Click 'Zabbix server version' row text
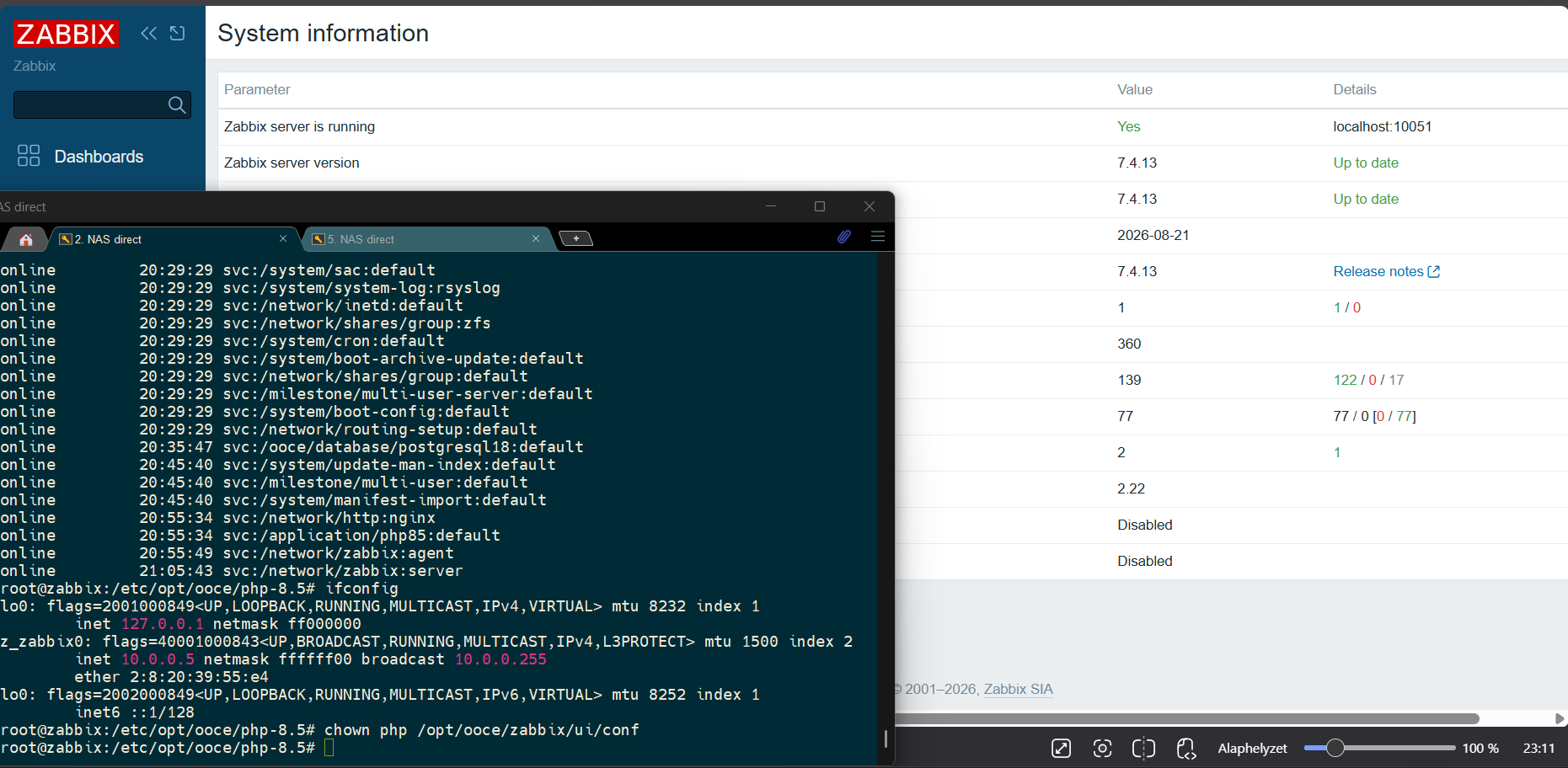1568x768 pixels. [x=292, y=163]
